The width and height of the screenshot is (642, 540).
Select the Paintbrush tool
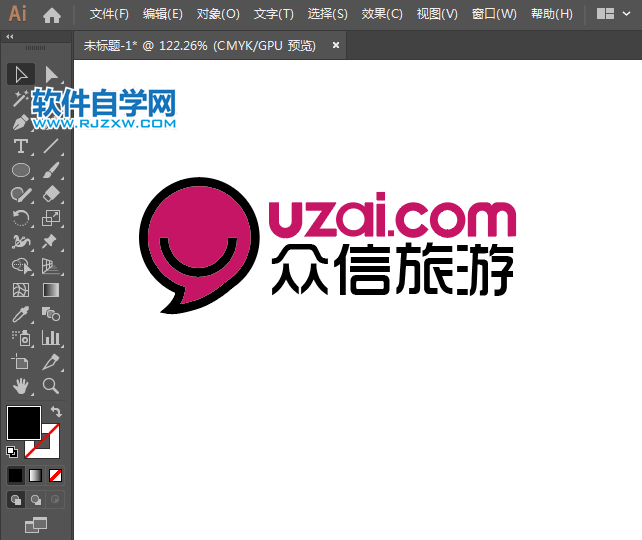coord(51,170)
